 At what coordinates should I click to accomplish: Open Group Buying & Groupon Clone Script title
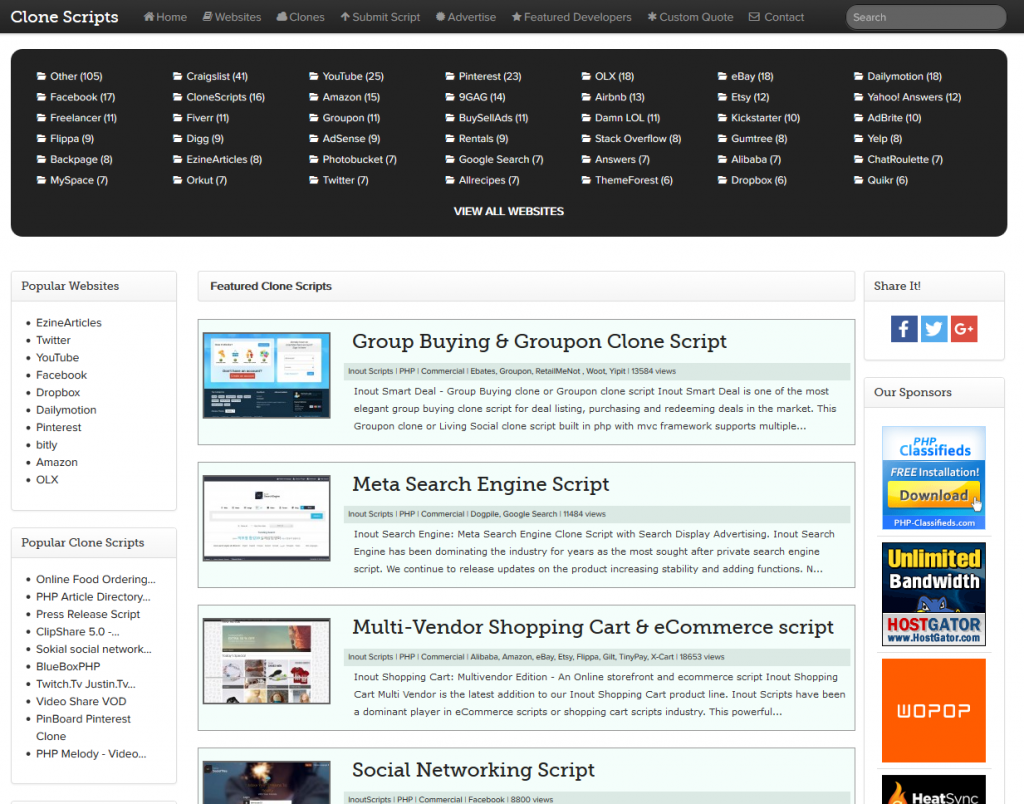tap(539, 342)
